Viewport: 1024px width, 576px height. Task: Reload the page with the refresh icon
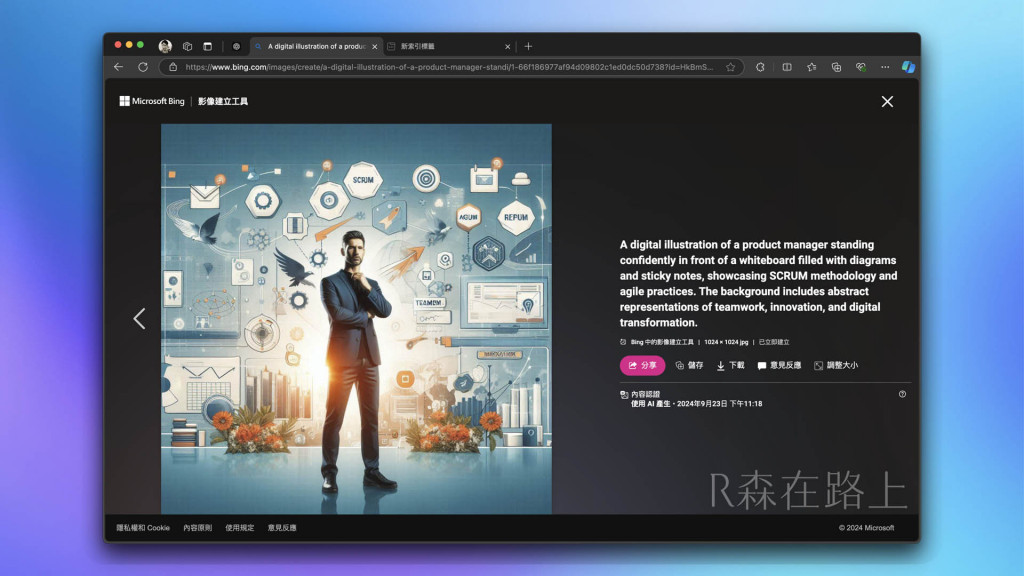point(143,67)
